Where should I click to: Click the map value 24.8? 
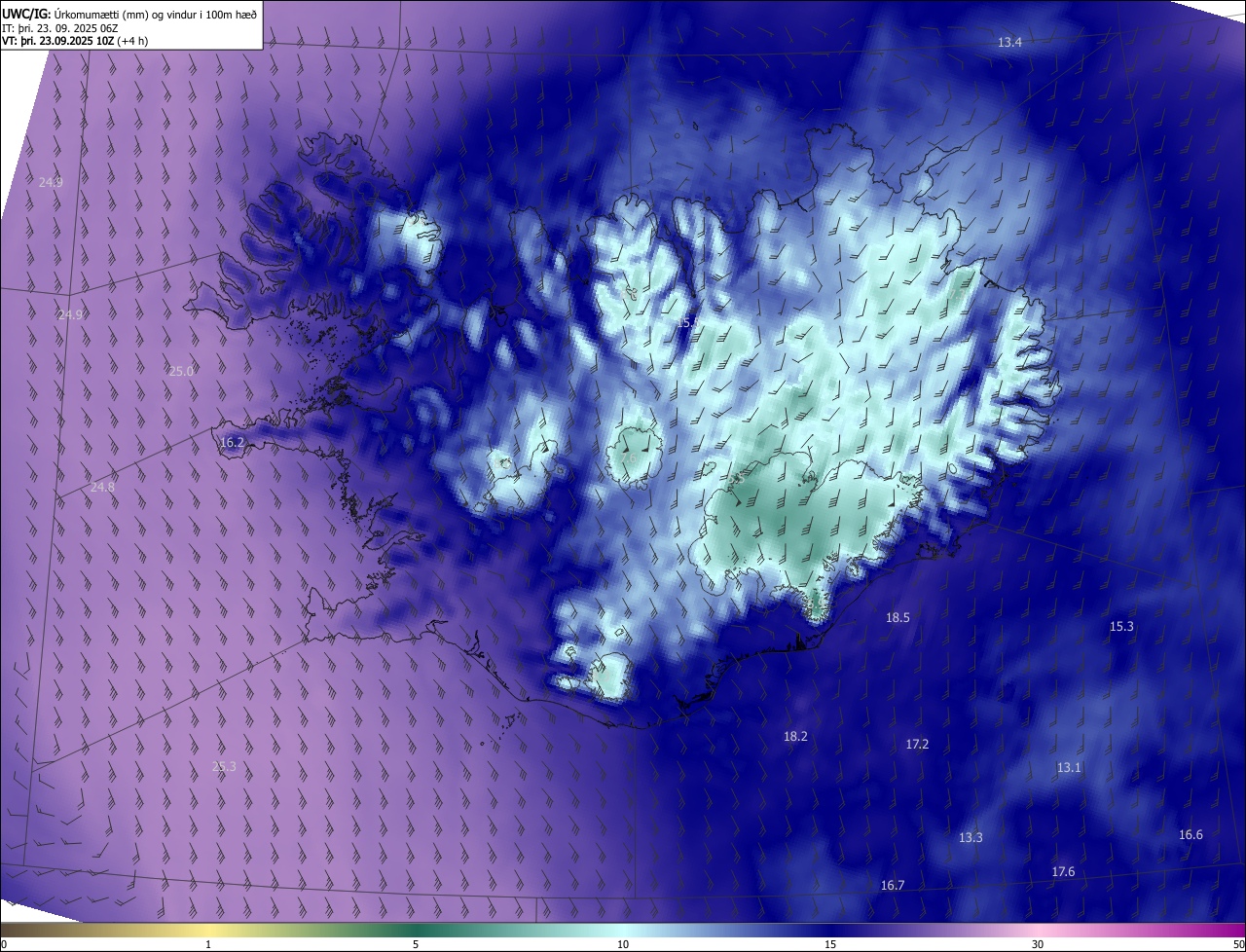[x=102, y=488]
